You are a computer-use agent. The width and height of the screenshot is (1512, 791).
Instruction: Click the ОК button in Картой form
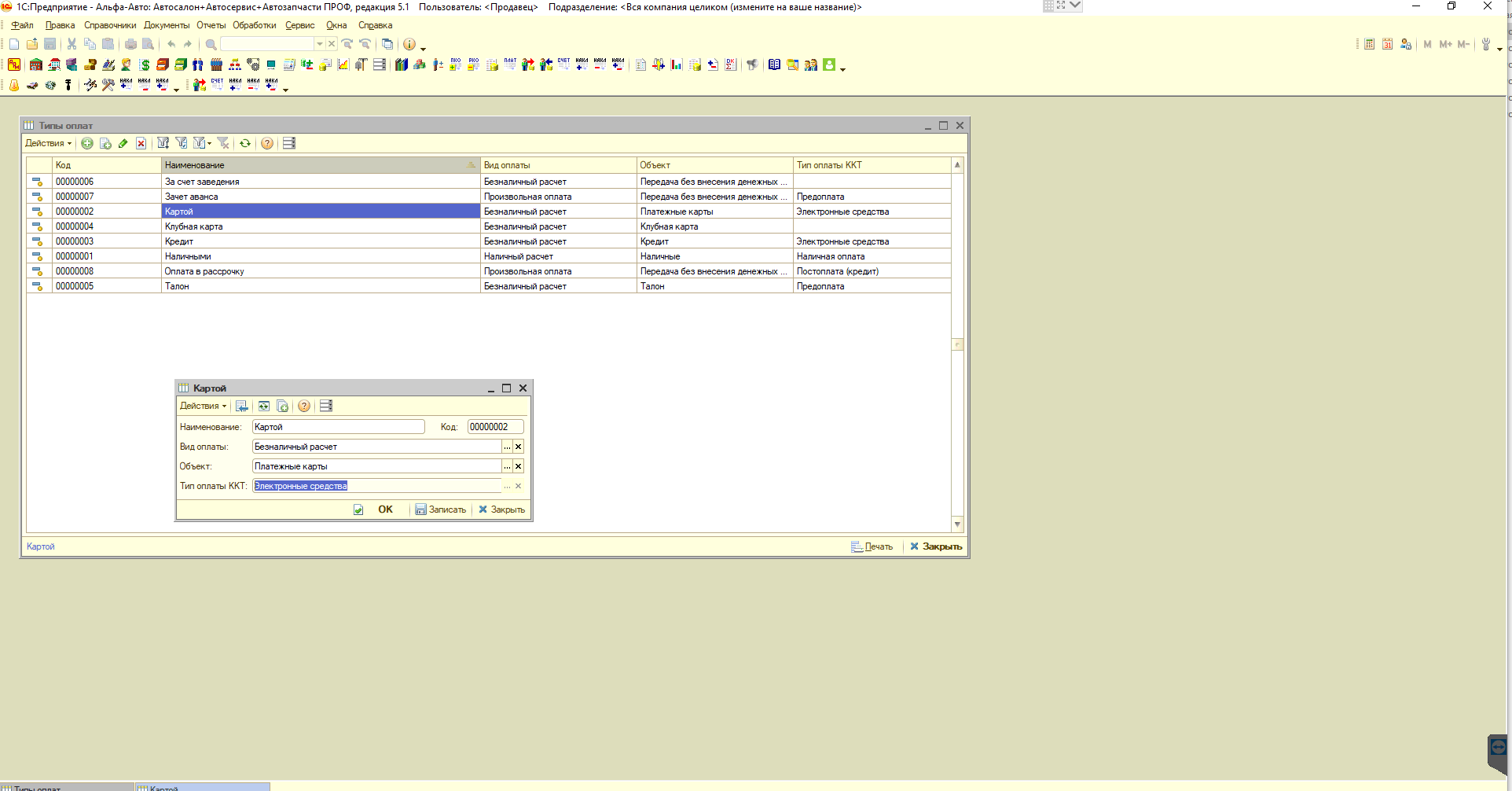coord(385,510)
